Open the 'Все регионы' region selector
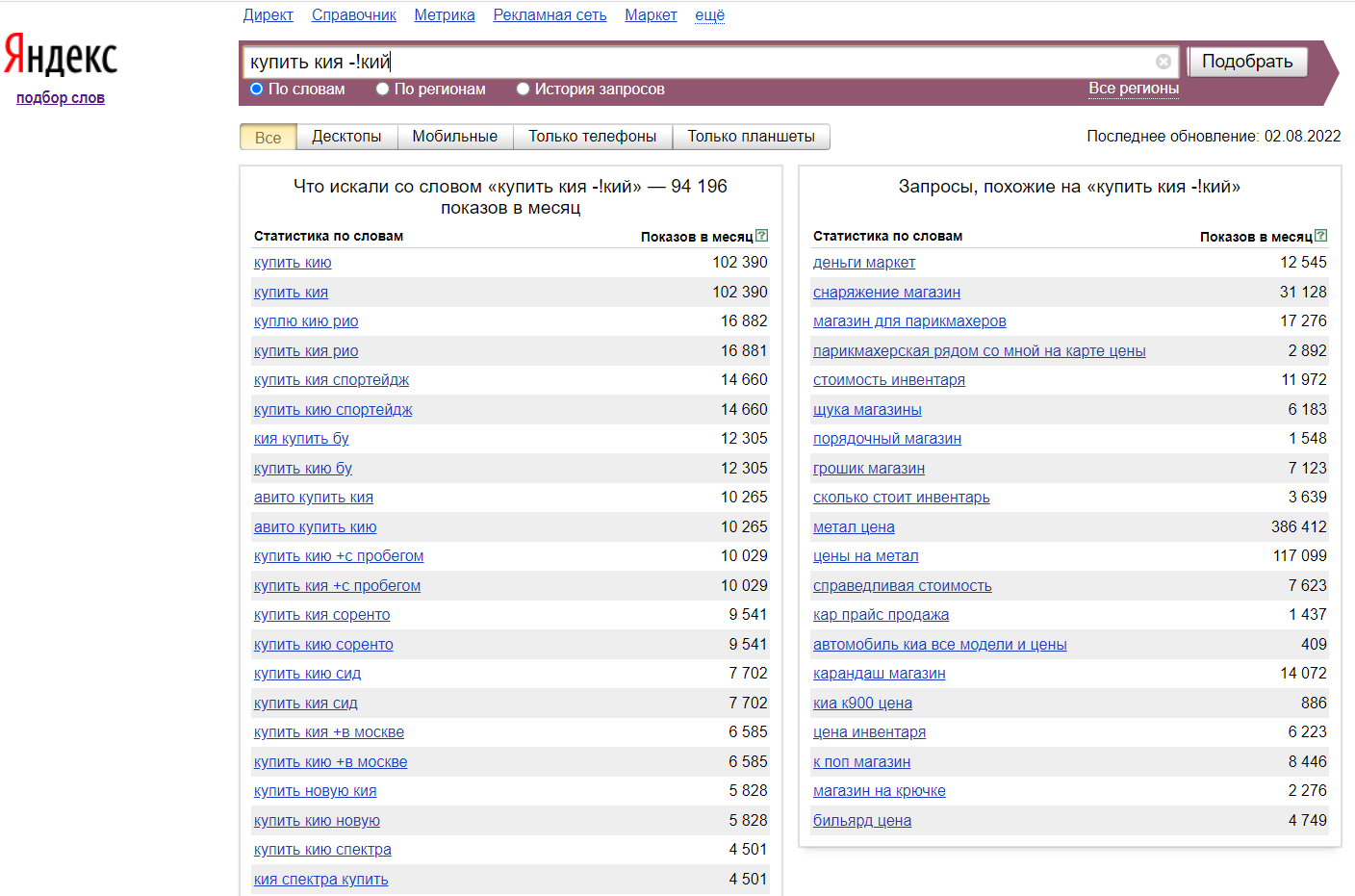 [x=1133, y=89]
